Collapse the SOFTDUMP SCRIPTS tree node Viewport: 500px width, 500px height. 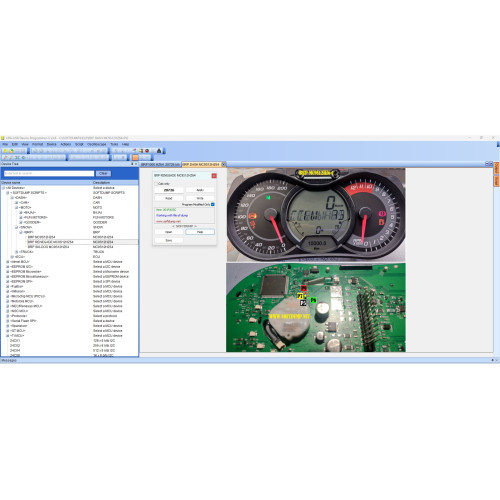pyautogui.click(x=8, y=193)
